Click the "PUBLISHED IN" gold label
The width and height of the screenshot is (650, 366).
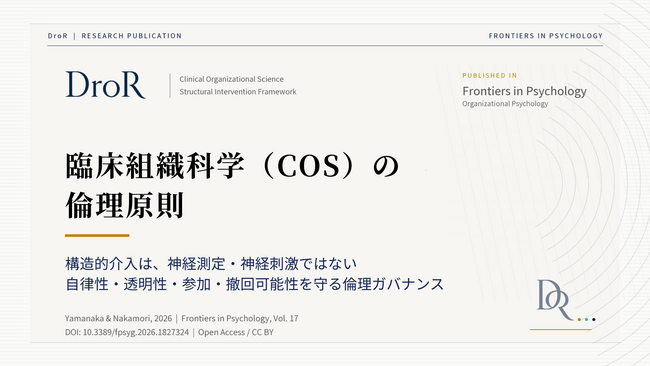[x=490, y=75]
